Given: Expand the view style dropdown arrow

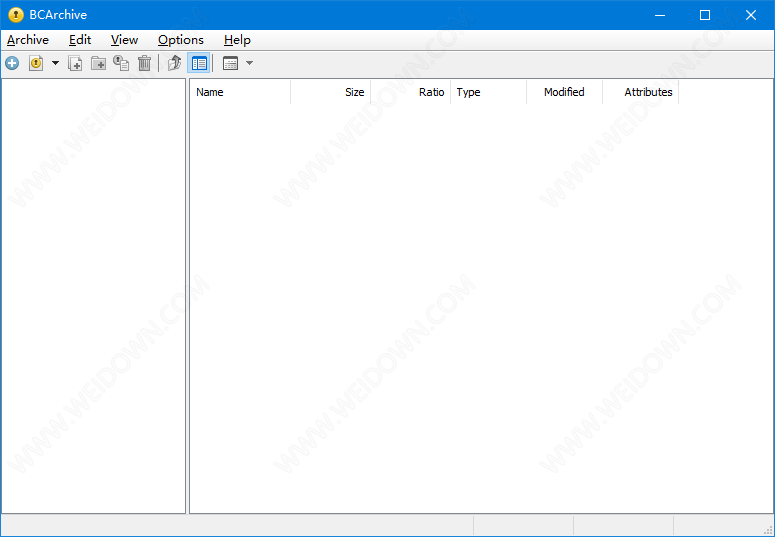Looking at the screenshot, I should pyautogui.click(x=250, y=63).
